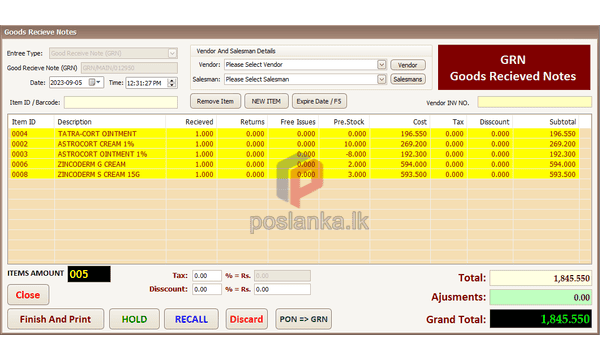Adjust the Time field stepper arrows

tap(172, 83)
